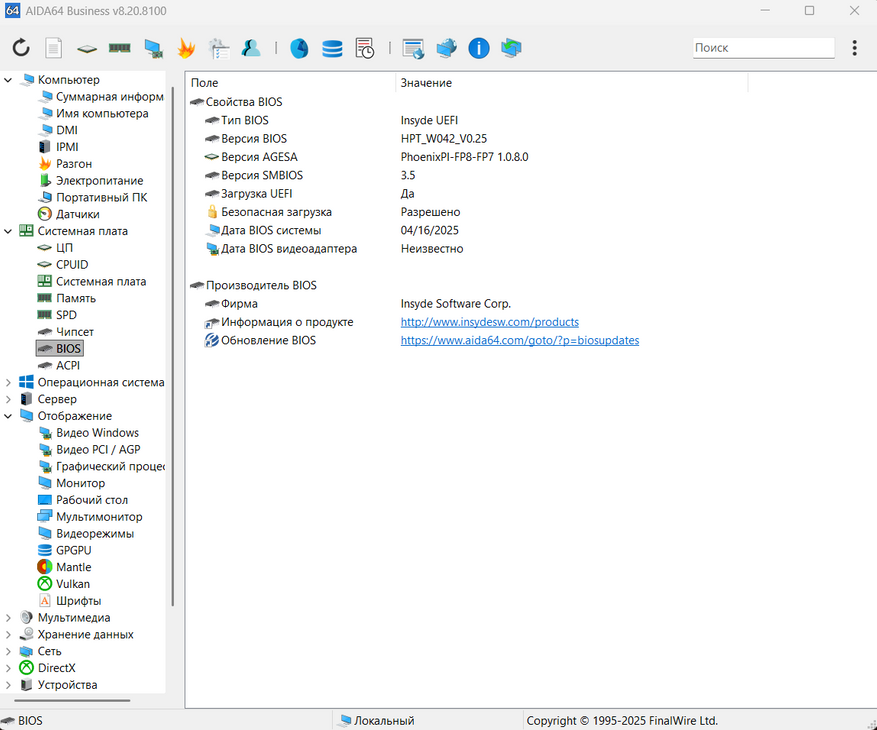This screenshot has height=730, width=877.
Task: Open the scheduled log clock icon
Action: click(x=365, y=48)
